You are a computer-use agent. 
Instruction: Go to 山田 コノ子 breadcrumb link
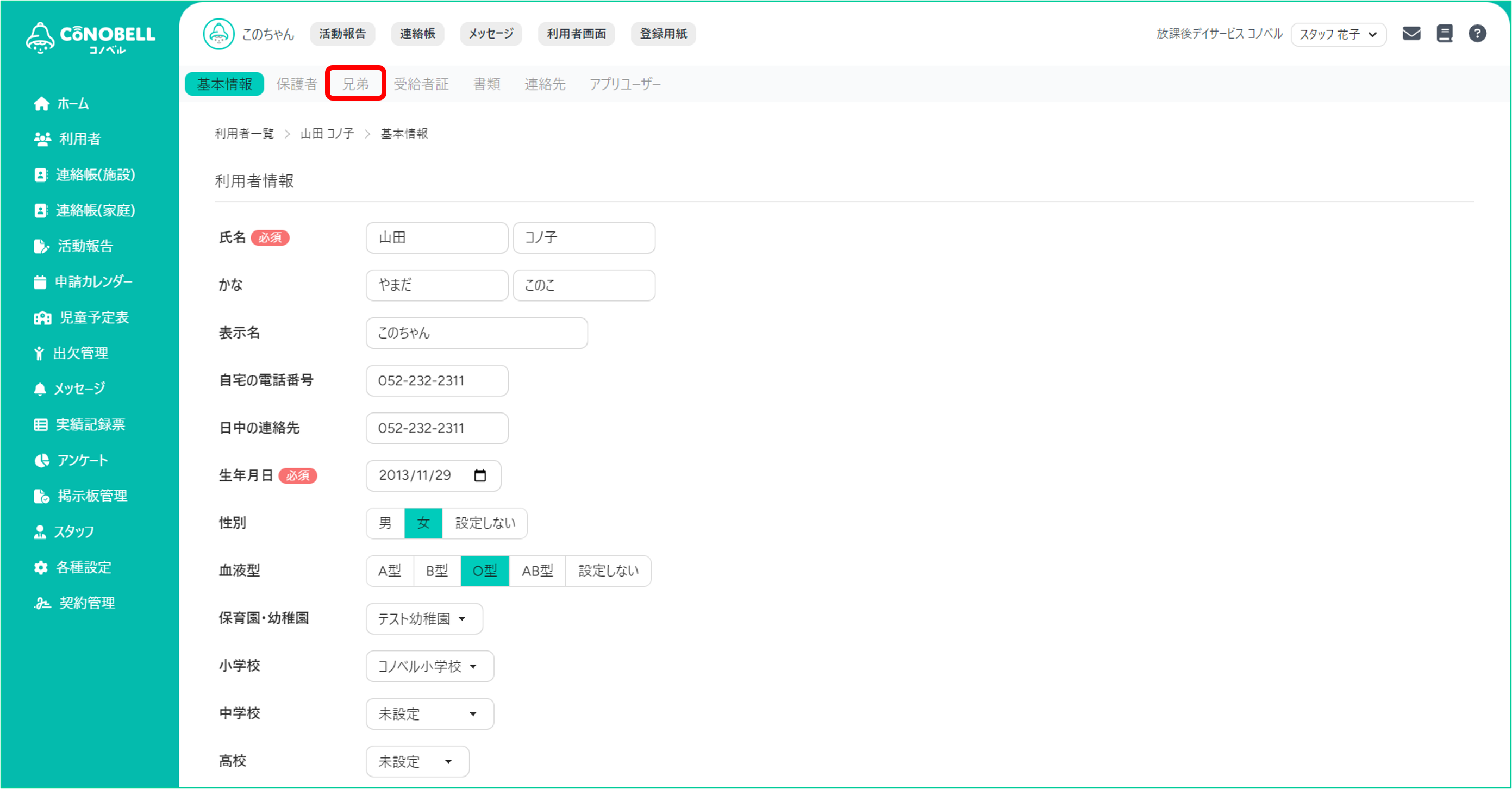(327, 134)
